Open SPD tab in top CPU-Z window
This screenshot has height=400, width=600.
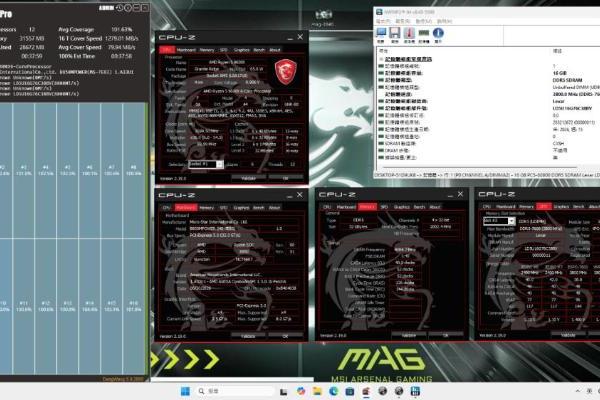pos(223,50)
